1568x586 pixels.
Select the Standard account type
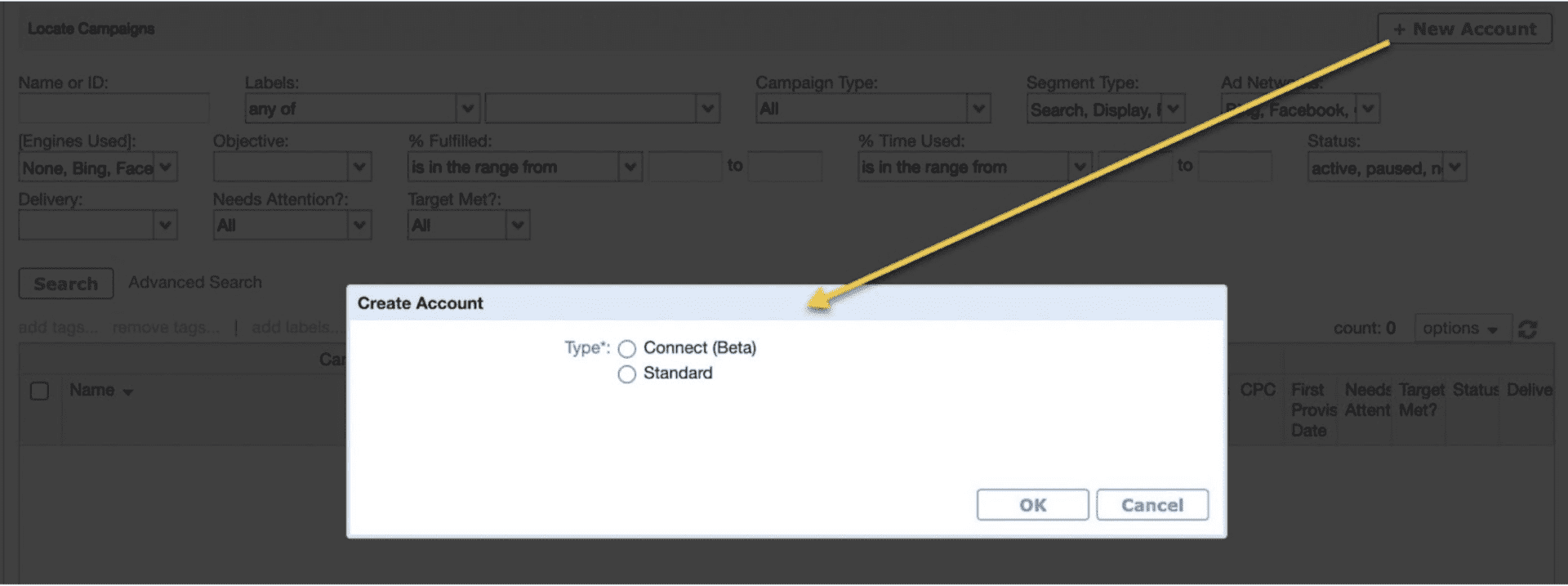(x=626, y=374)
